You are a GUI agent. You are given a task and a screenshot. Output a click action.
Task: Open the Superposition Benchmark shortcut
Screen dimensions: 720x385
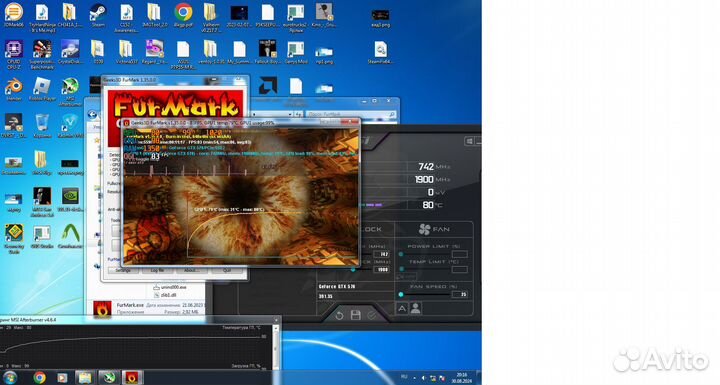click(x=42, y=54)
